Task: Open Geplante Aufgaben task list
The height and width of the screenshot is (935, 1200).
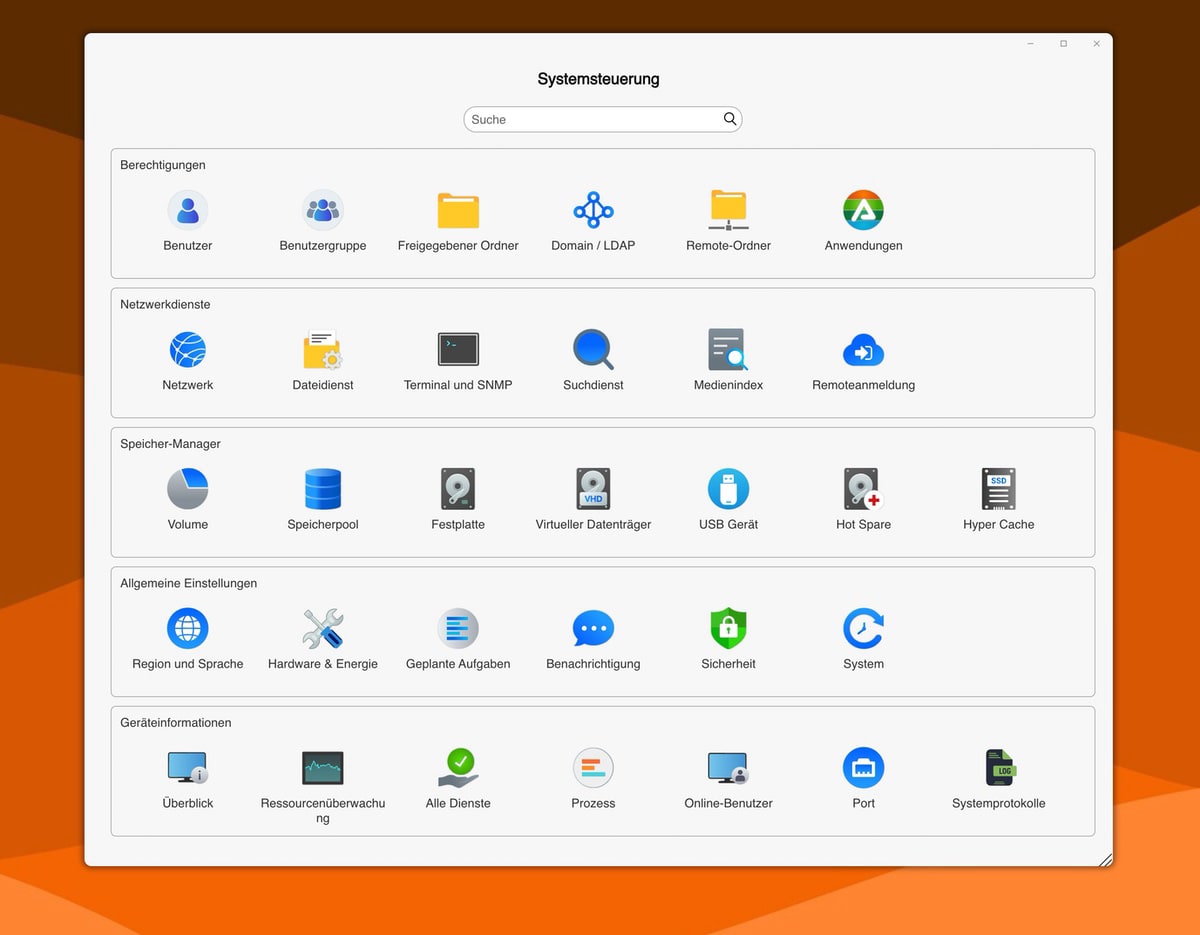Action: pos(458,629)
